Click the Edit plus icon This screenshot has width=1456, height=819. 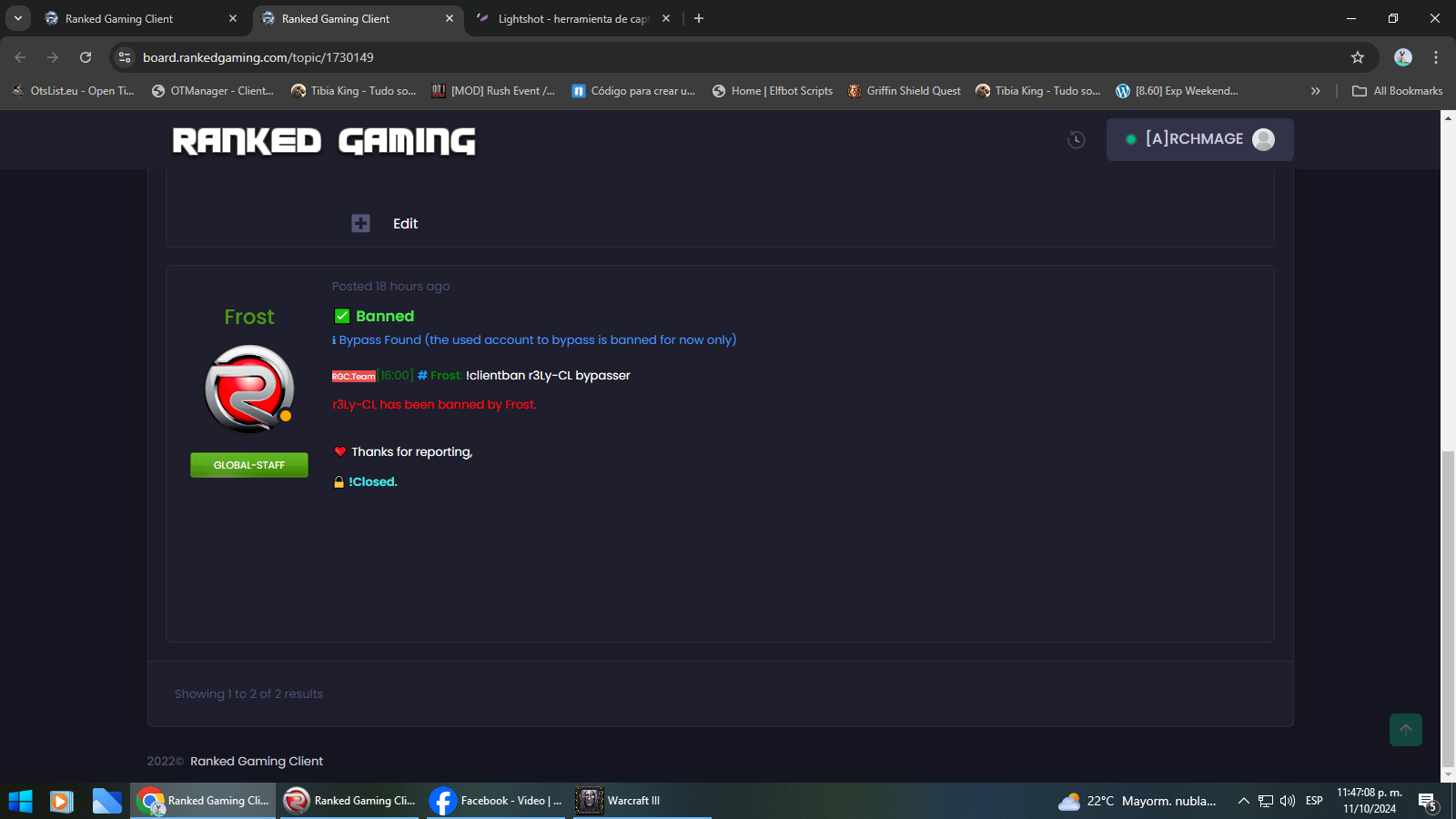pos(360,223)
